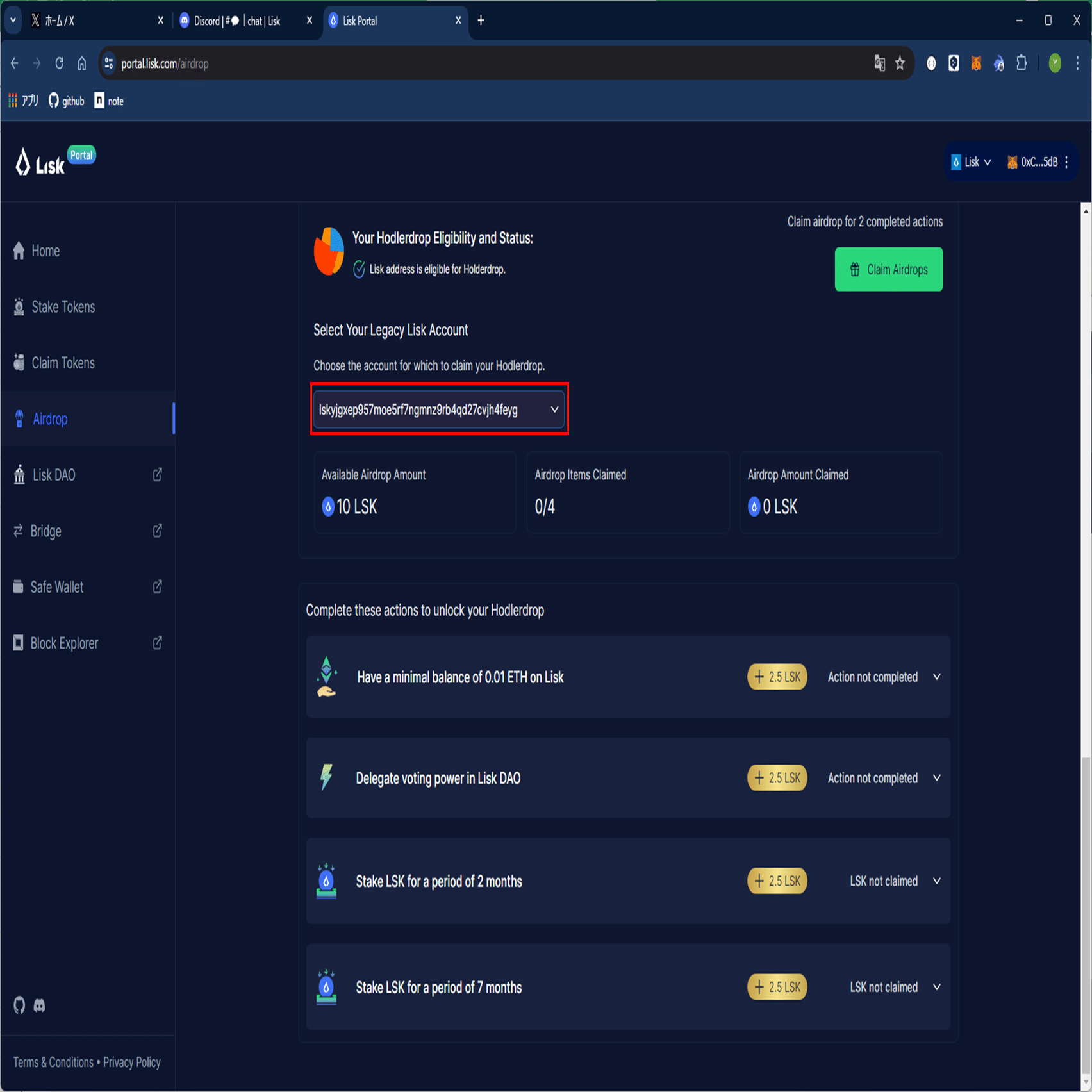Image resolution: width=1092 pixels, height=1092 pixels.
Task: Open Lisk DAO via its sidebar icon
Action: tap(19, 475)
